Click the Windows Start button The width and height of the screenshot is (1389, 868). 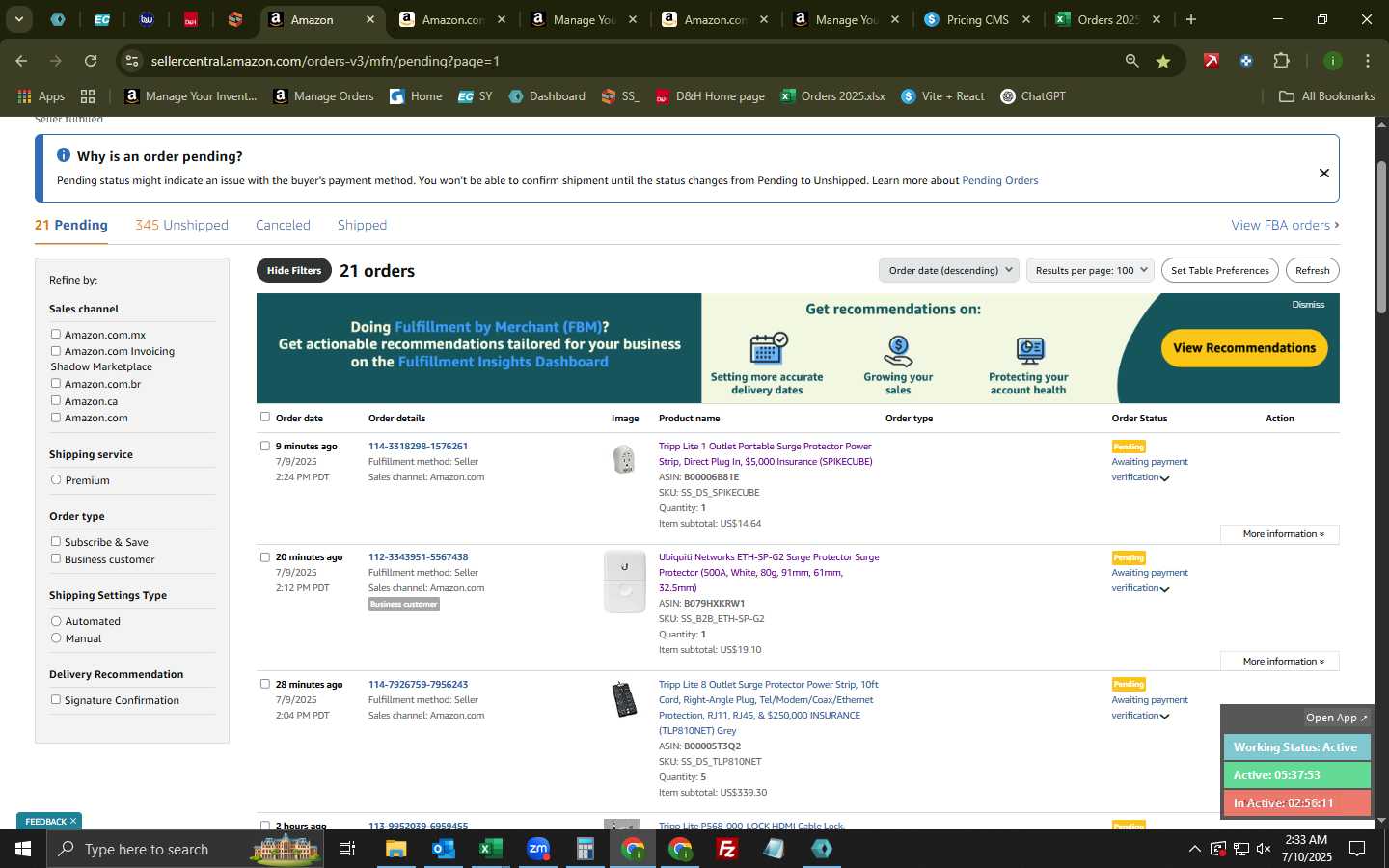pyautogui.click(x=23, y=849)
